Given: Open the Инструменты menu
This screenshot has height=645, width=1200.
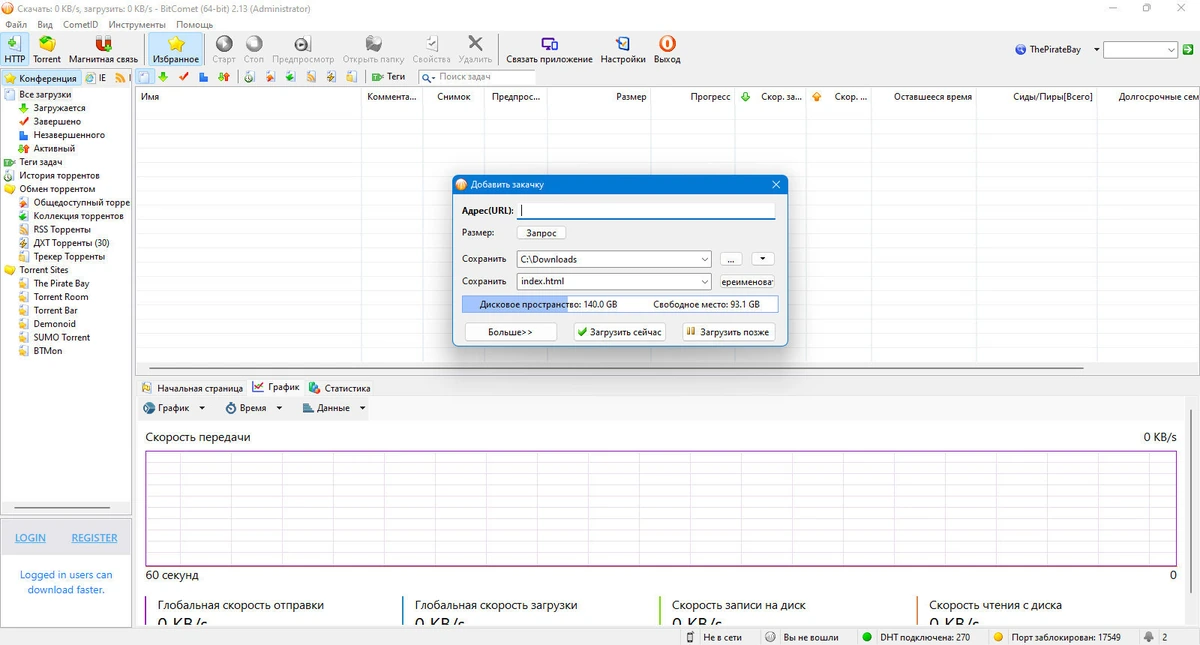Looking at the screenshot, I should click(x=137, y=24).
